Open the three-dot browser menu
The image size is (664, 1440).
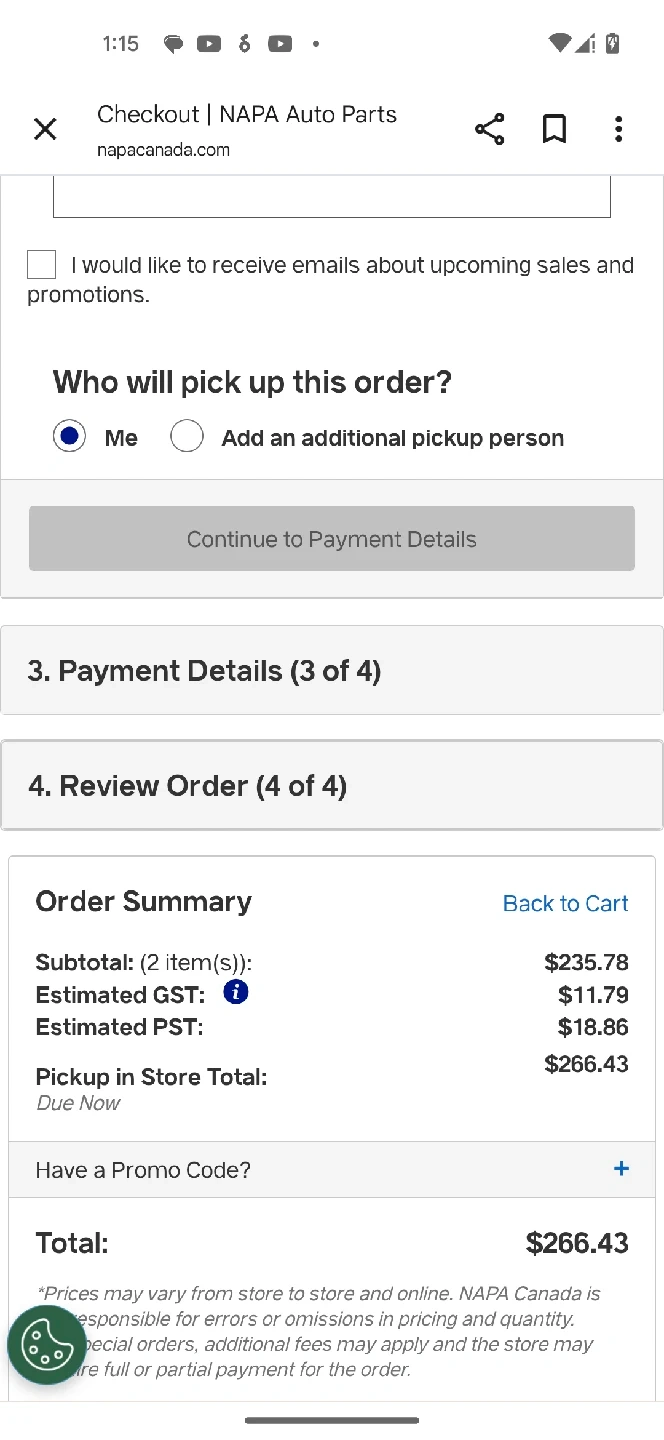point(618,129)
